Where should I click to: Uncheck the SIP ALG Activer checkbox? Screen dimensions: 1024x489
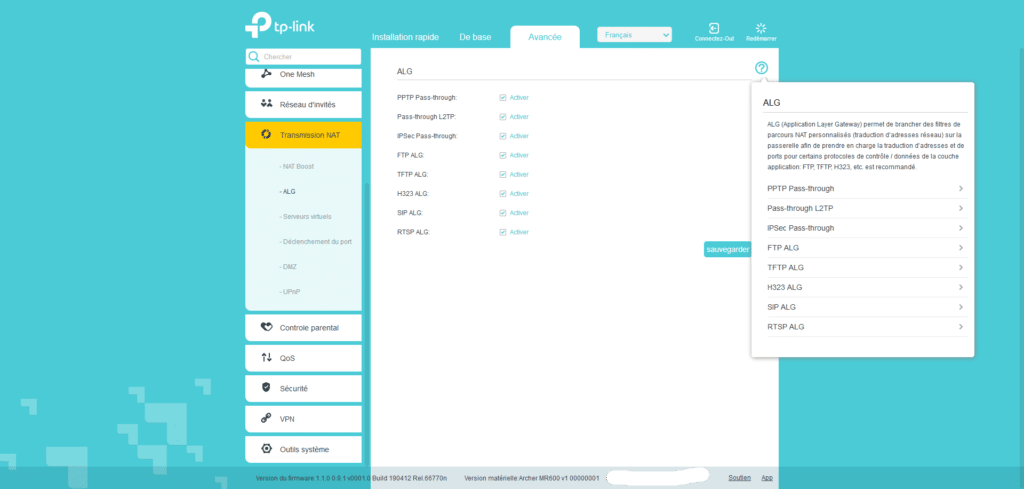click(503, 213)
